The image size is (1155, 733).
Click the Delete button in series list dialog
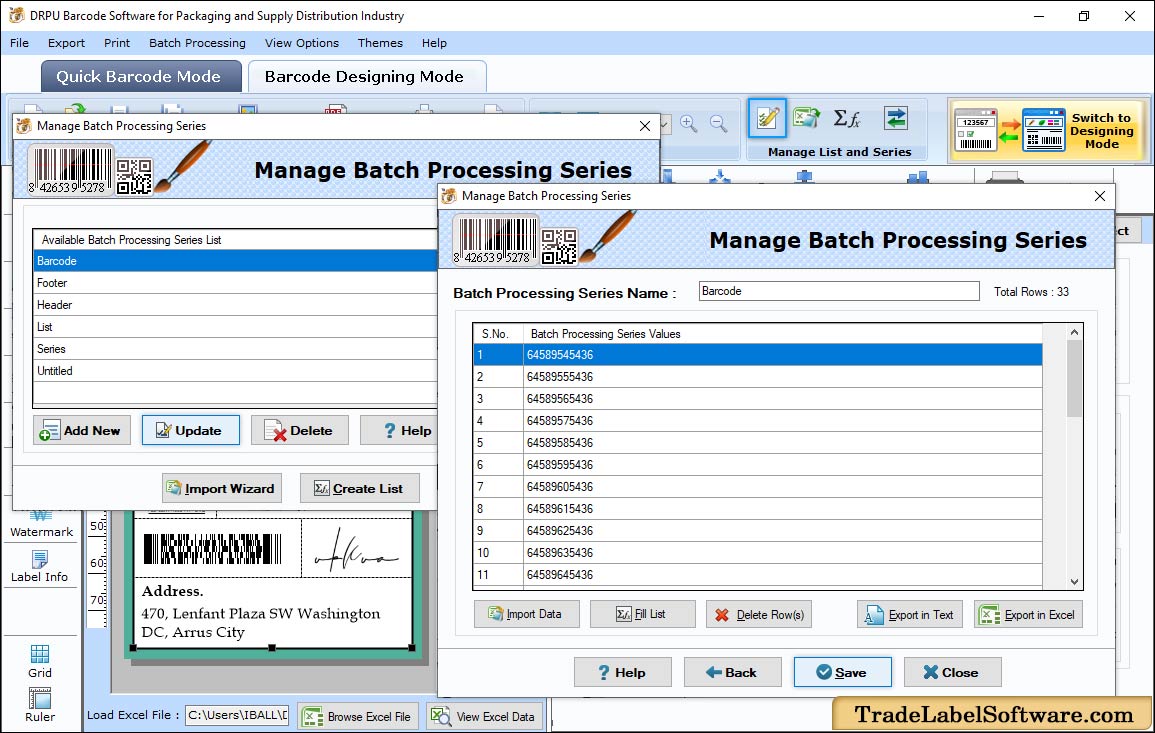tap(299, 430)
